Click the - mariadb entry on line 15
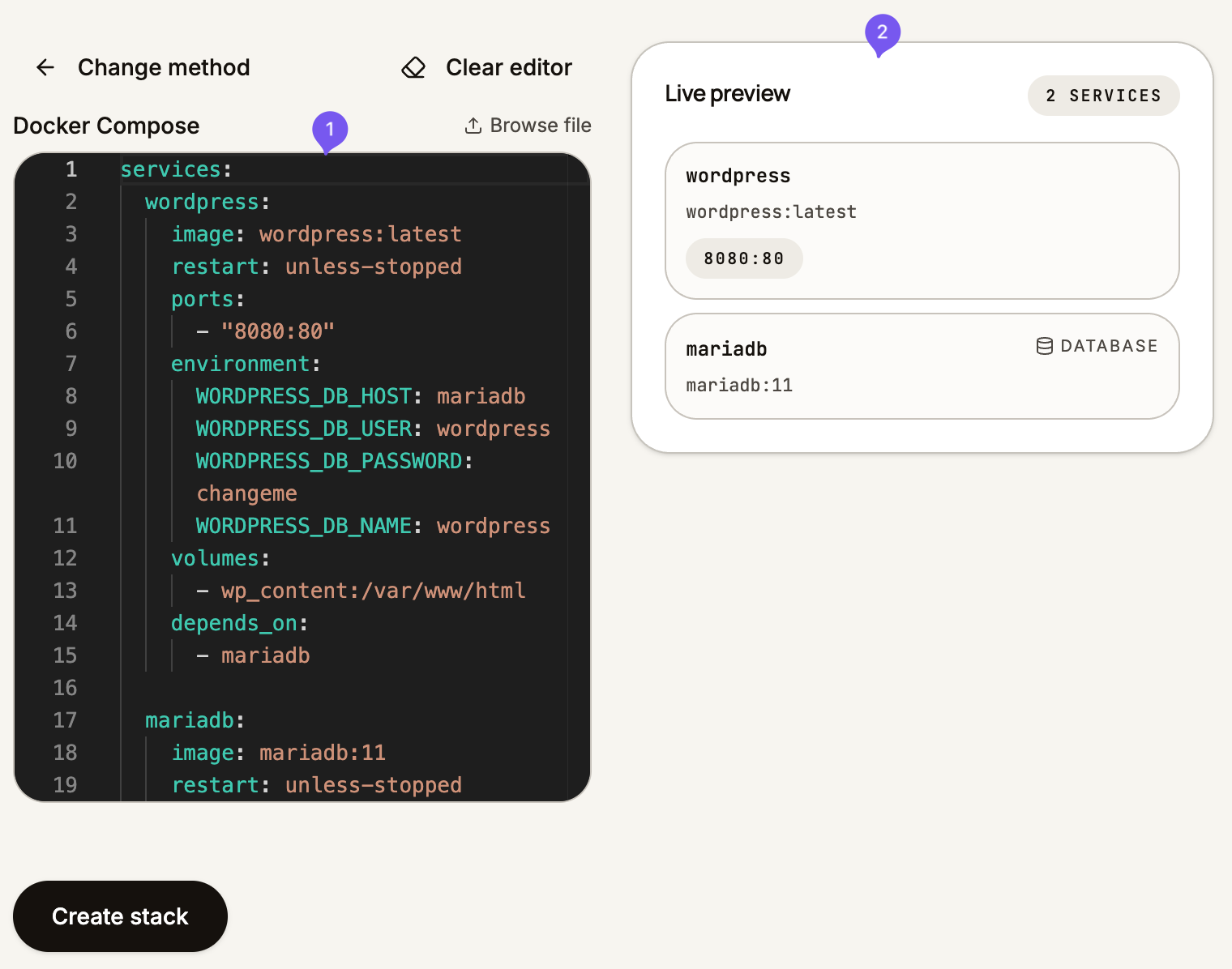Viewport: 1232px width, 969px height. (253, 655)
